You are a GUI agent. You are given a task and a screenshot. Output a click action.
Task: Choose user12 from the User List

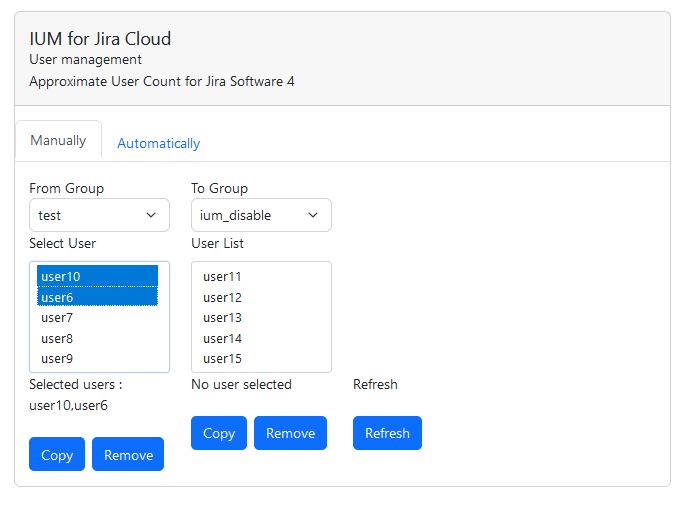tap(260, 298)
